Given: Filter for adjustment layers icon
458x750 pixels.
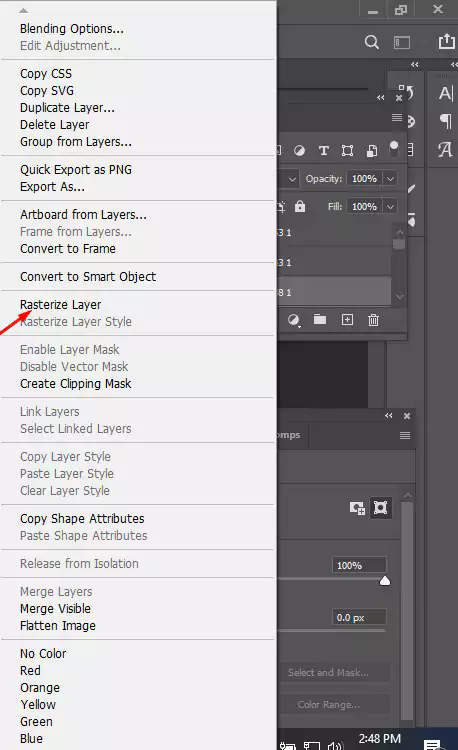Looking at the screenshot, I should pos(299,151).
